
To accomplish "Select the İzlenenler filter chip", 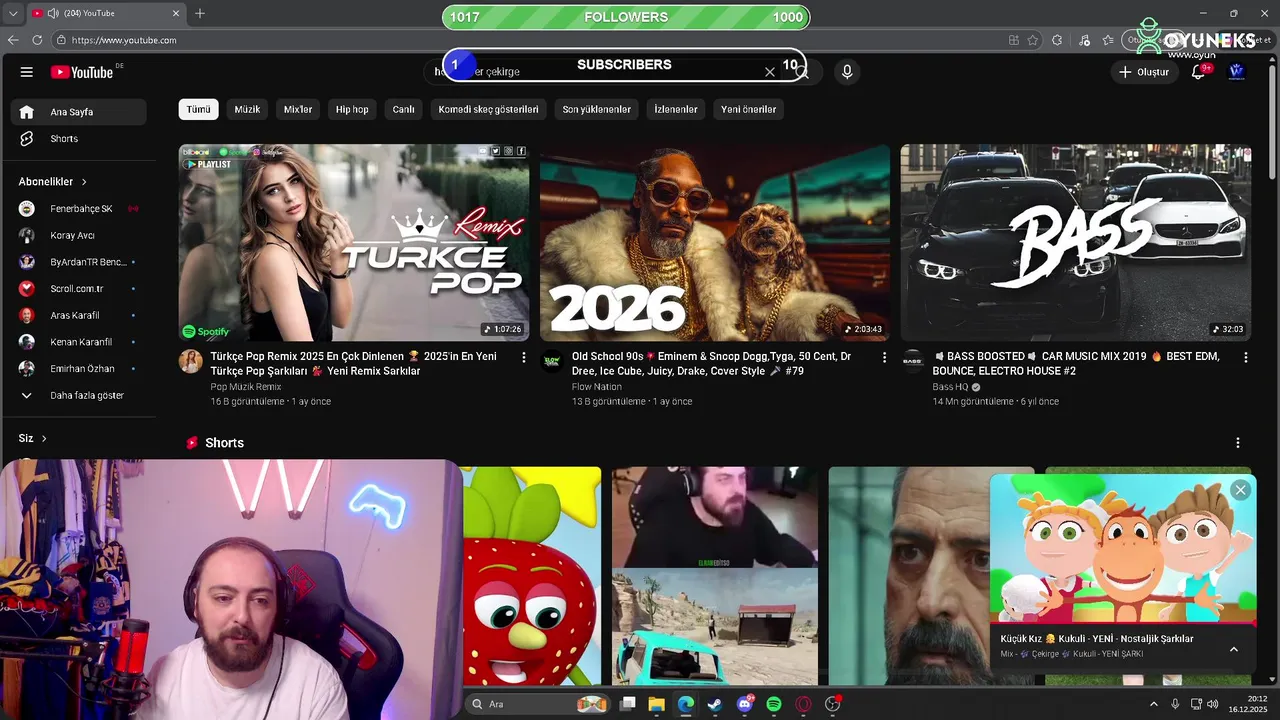I will pos(676,109).
